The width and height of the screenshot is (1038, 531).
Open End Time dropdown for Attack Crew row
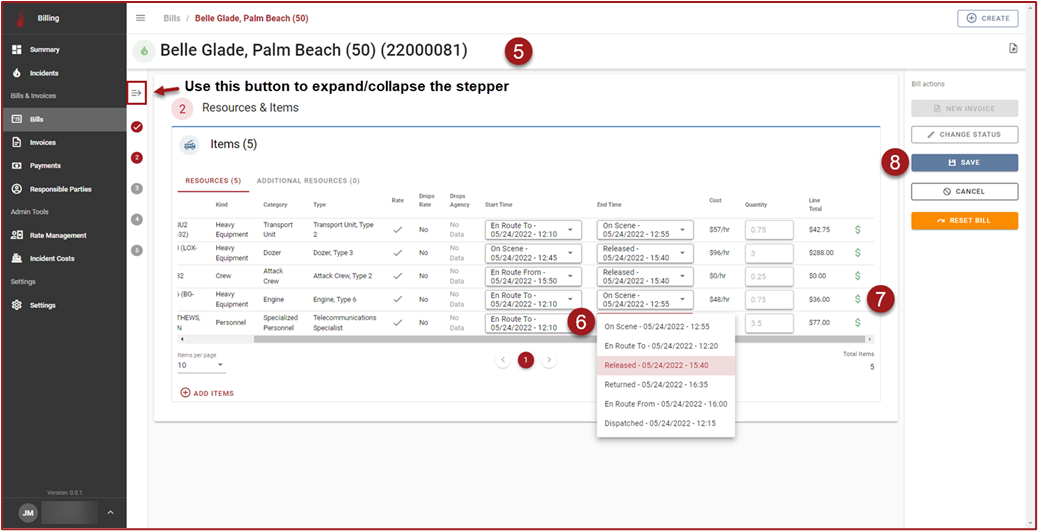tap(644, 276)
